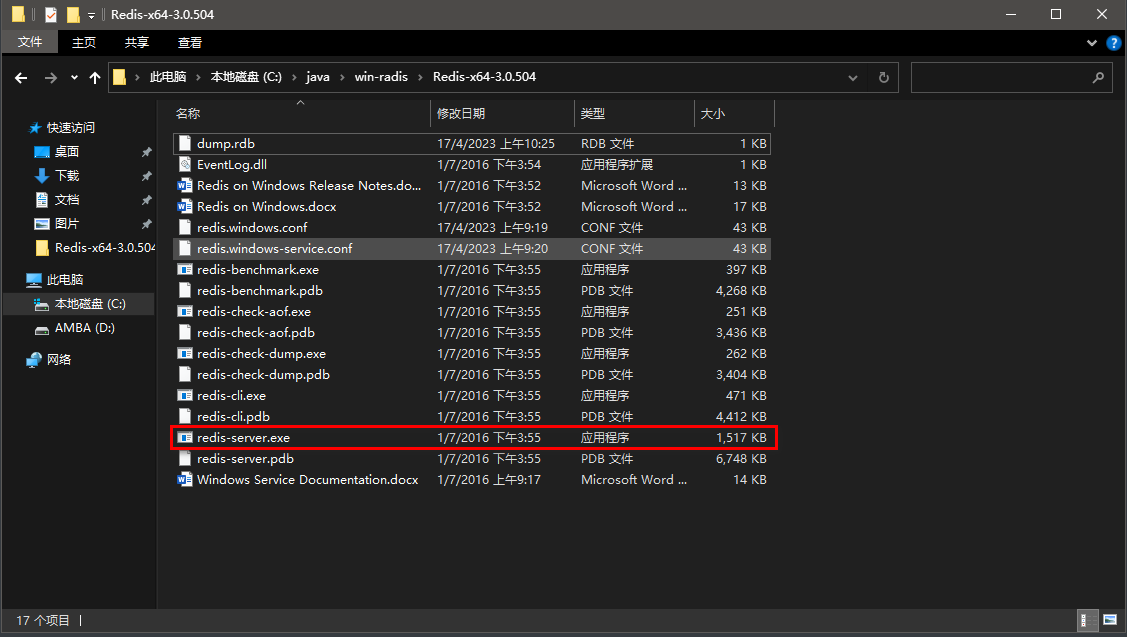Screen dimensions: 1127x637
Task: Click the win-radis breadcrumb segment
Action: pyautogui.click(x=381, y=77)
